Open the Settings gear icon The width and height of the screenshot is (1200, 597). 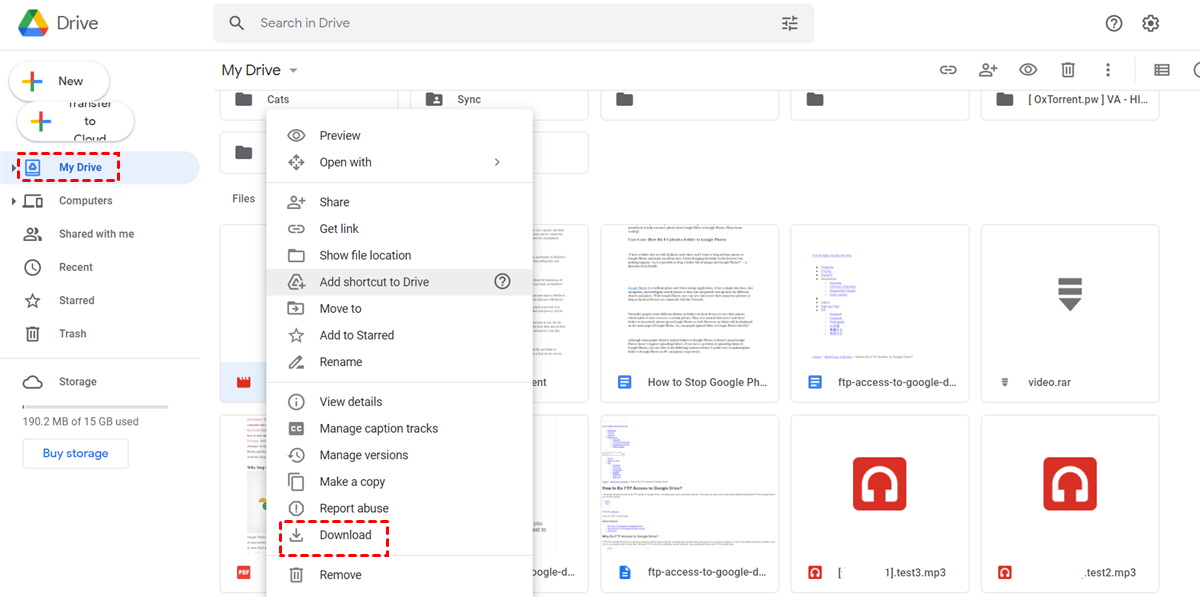(1150, 23)
